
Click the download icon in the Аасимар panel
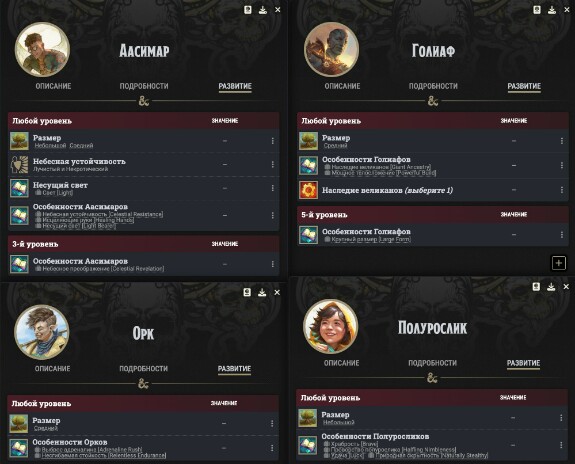coord(263,10)
